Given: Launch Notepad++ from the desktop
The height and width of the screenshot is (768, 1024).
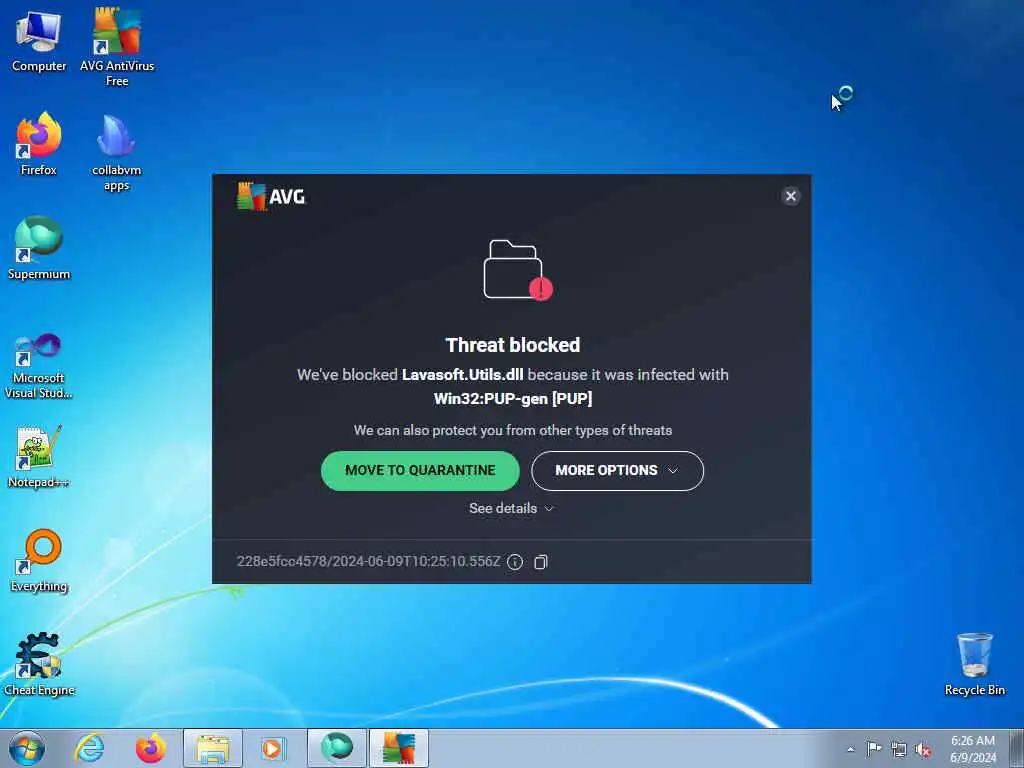Looking at the screenshot, I should [39, 457].
